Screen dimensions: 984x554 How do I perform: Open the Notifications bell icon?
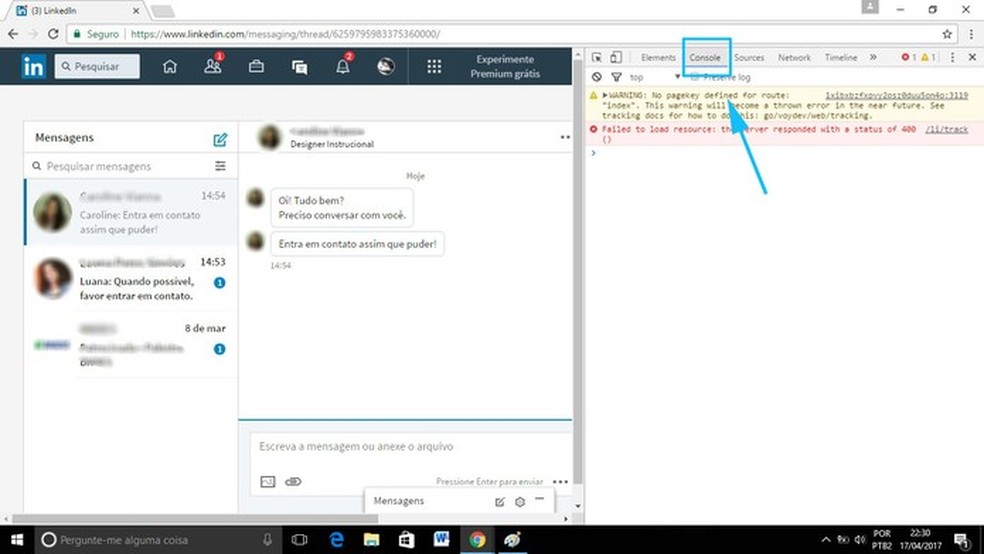click(x=343, y=65)
